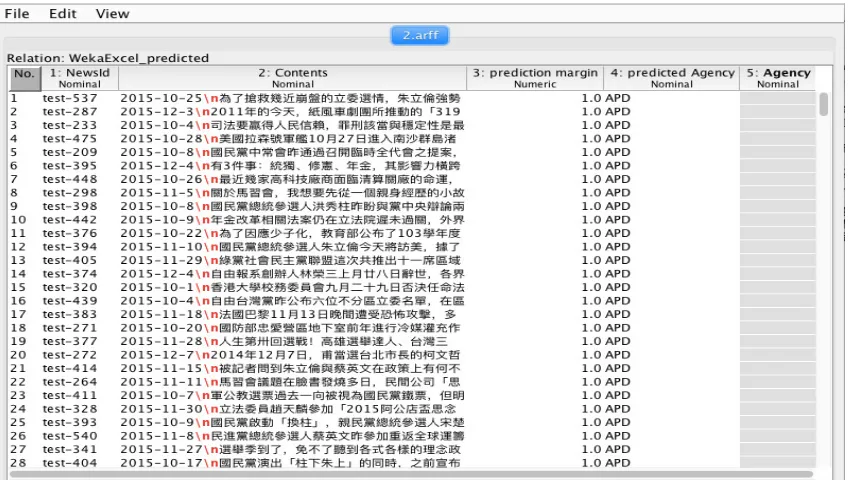The height and width of the screenshot is (480, 848).
Task: Click the Contents cell starting 2015-11-30
Action: [x=293, y=409]
